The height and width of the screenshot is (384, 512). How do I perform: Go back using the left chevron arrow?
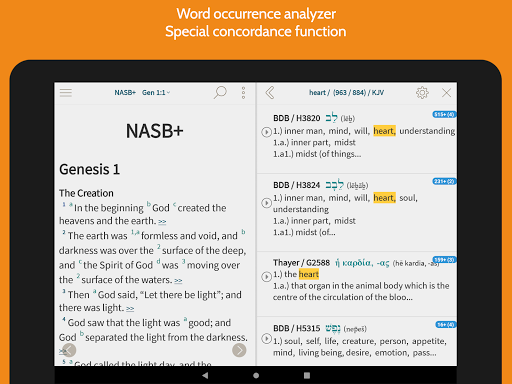pyautogui.click(x=270, y=93)
